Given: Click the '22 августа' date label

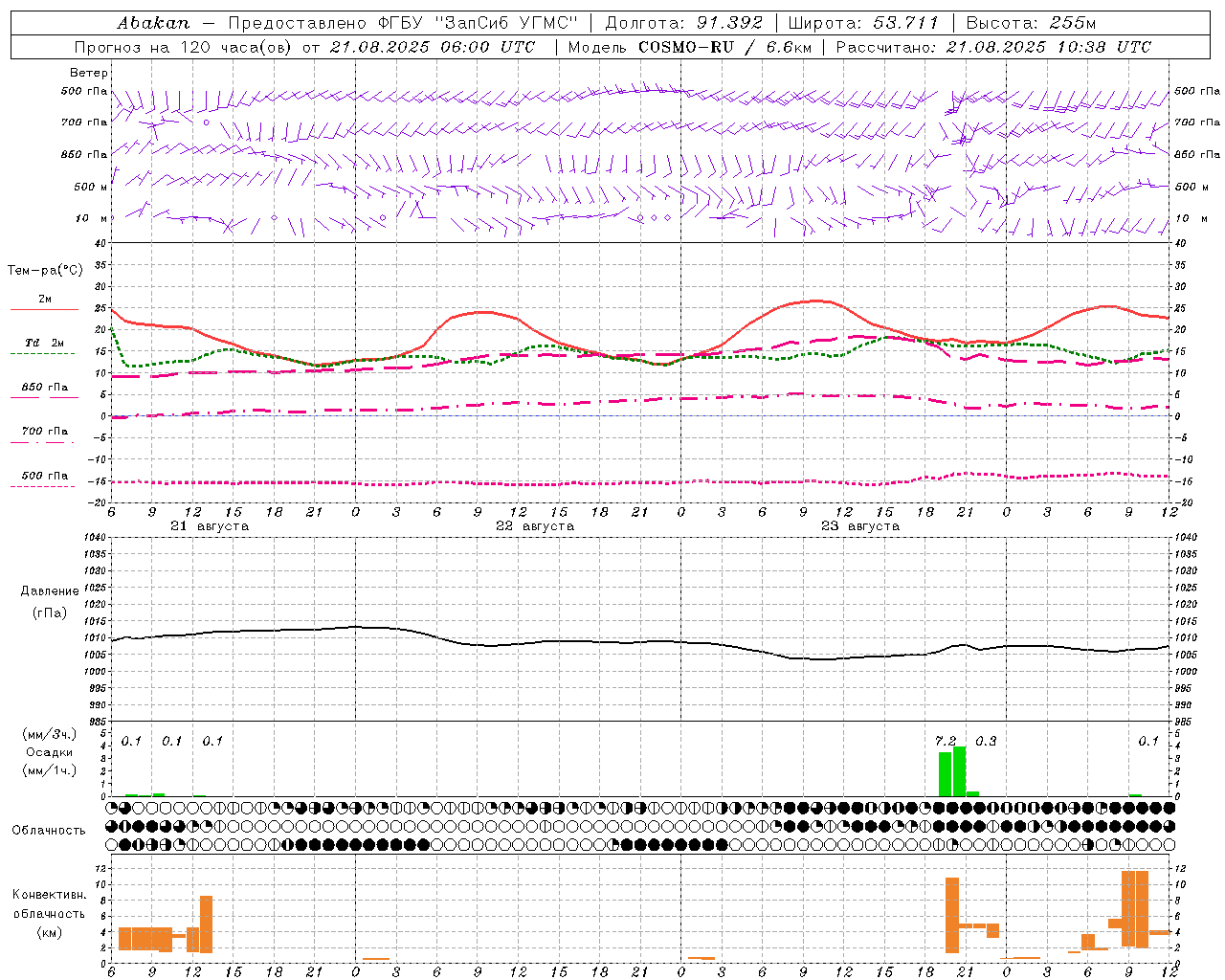Looking at the screenshot, I should [535, 526].
